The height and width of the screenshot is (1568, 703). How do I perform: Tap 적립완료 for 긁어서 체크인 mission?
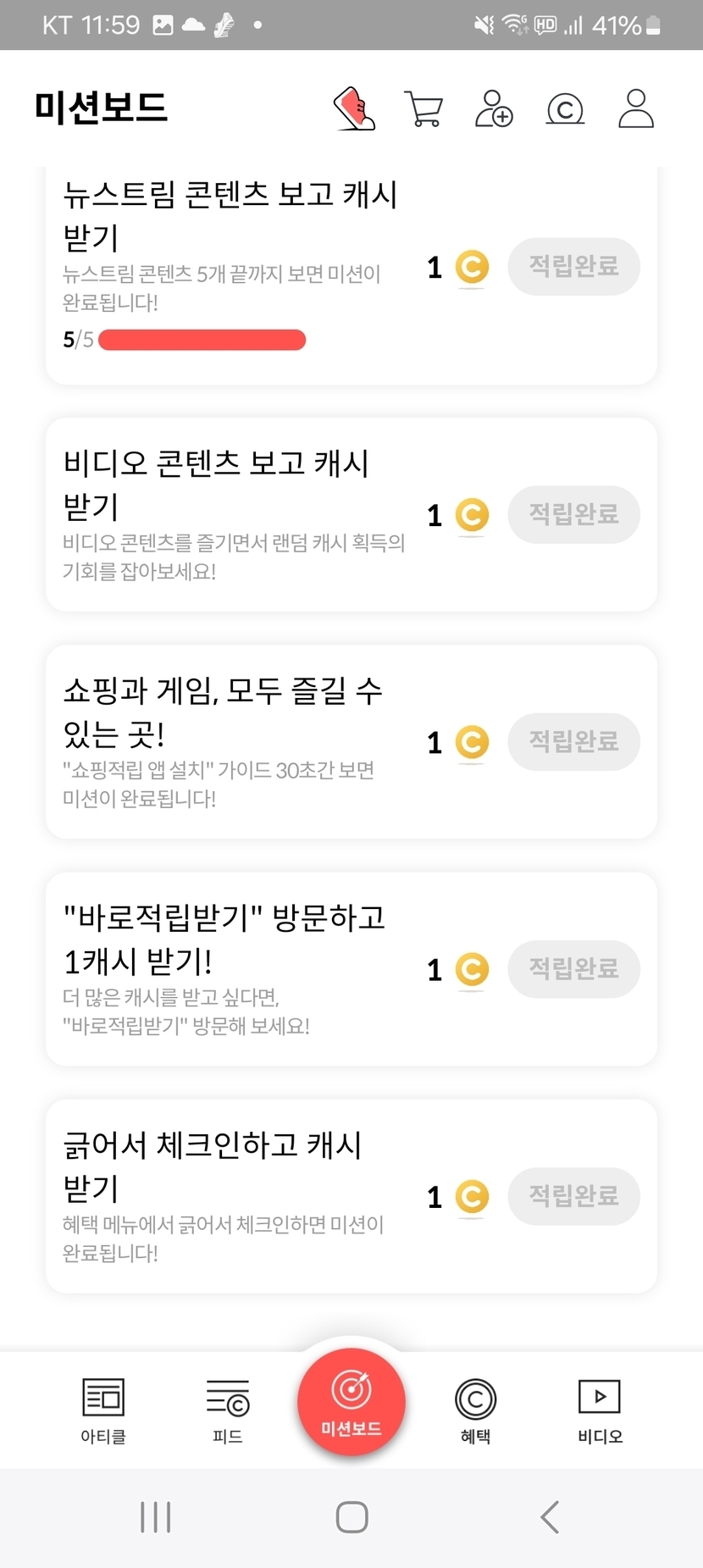(573, 1196)
